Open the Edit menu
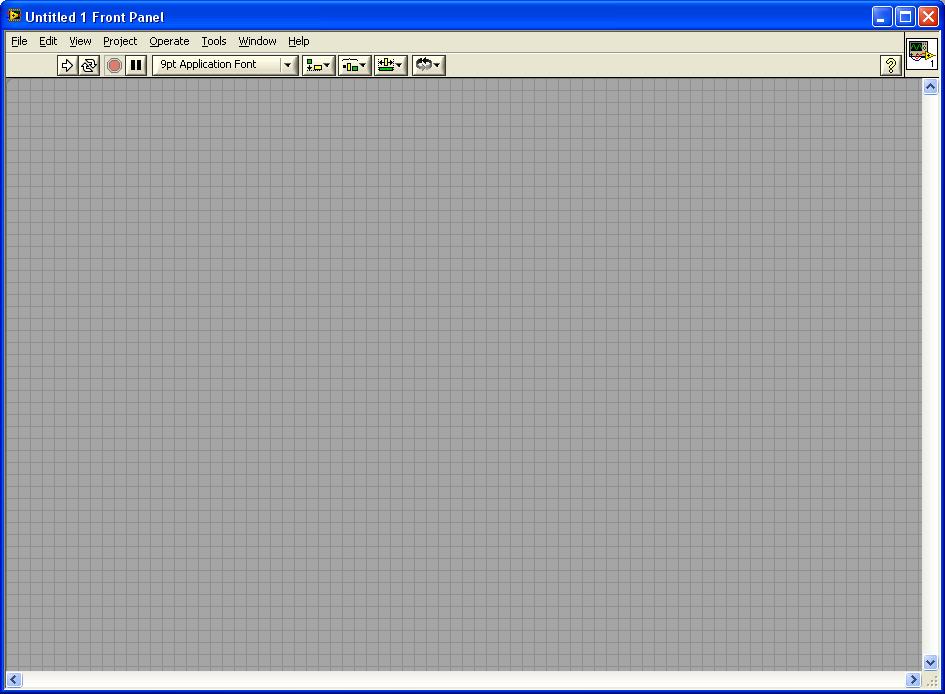Image resolution: width=945 pixels, height=694 pixels. [48, 41]
